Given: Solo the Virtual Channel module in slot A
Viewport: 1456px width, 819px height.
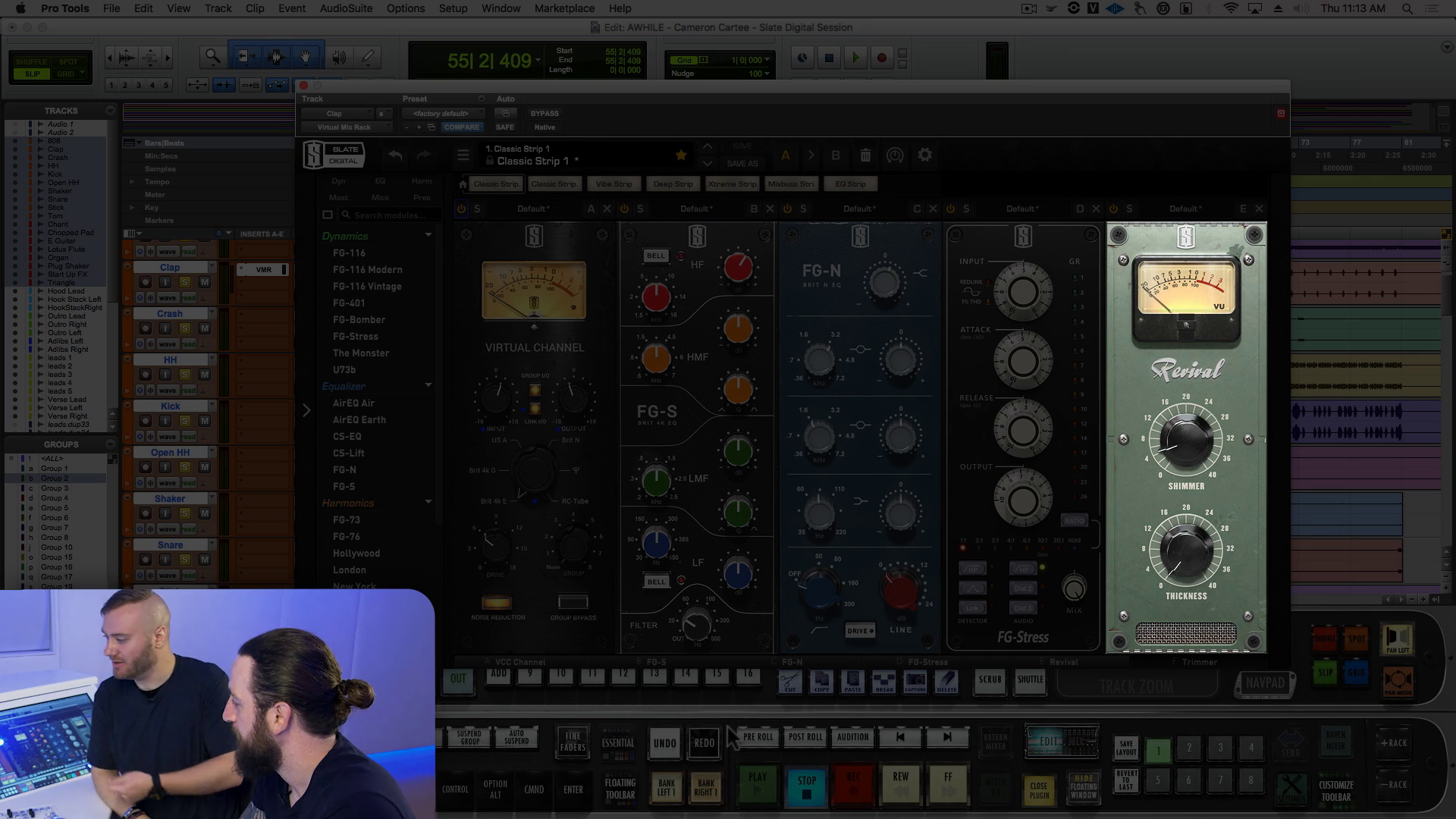Looking at the screenshot, I should (477, 209).
